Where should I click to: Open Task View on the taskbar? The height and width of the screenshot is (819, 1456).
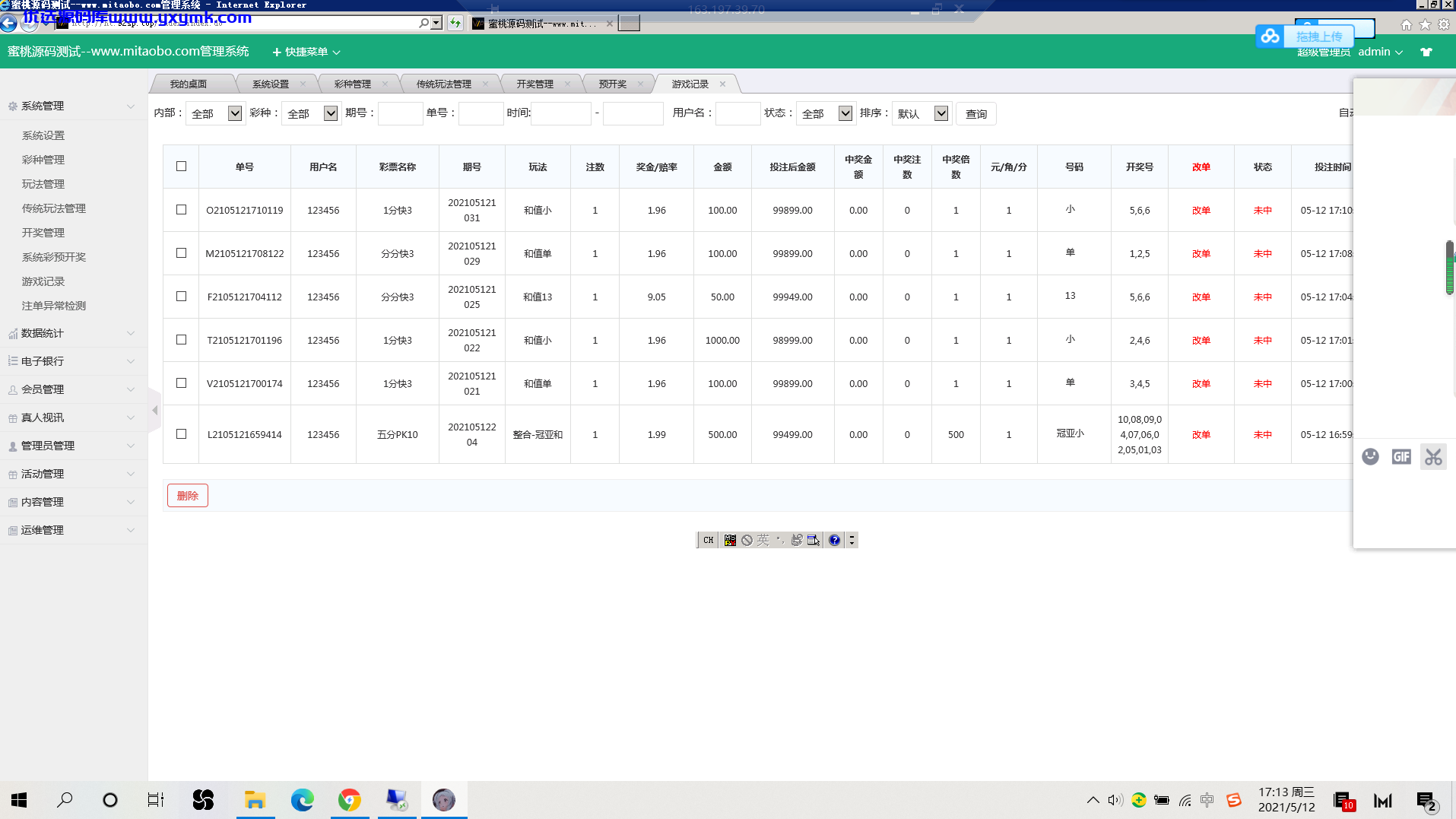click(156, 800)
